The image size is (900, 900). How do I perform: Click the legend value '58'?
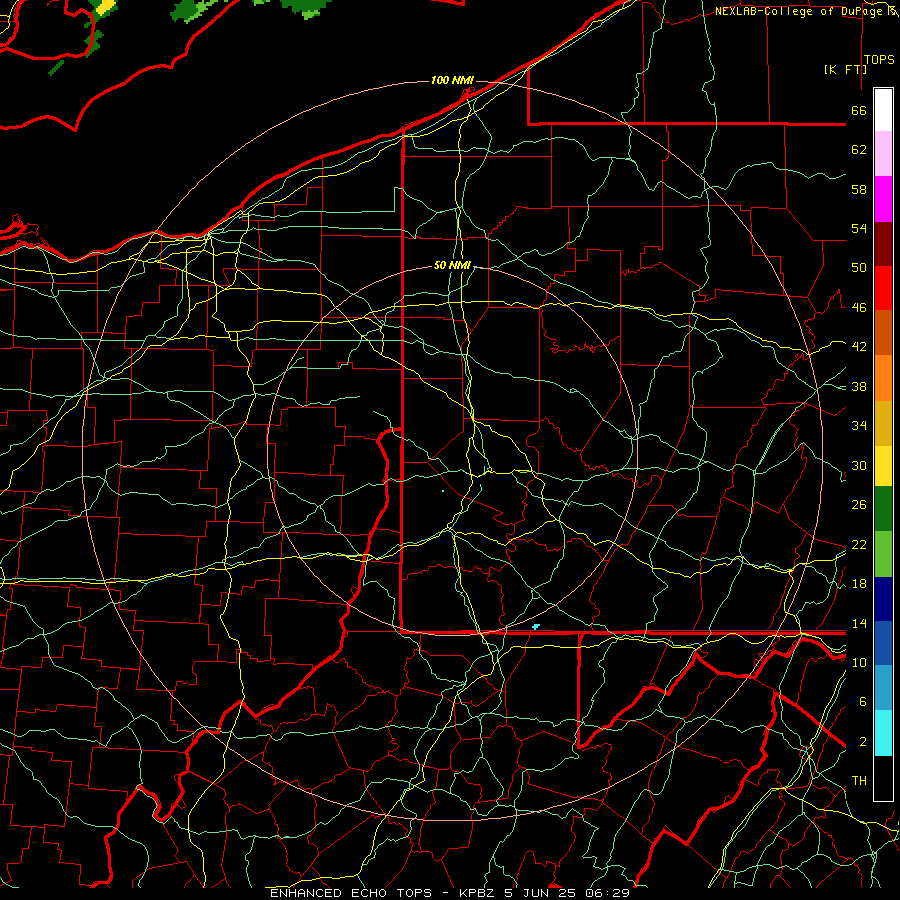pyautogui.click(x=859, y=189)
